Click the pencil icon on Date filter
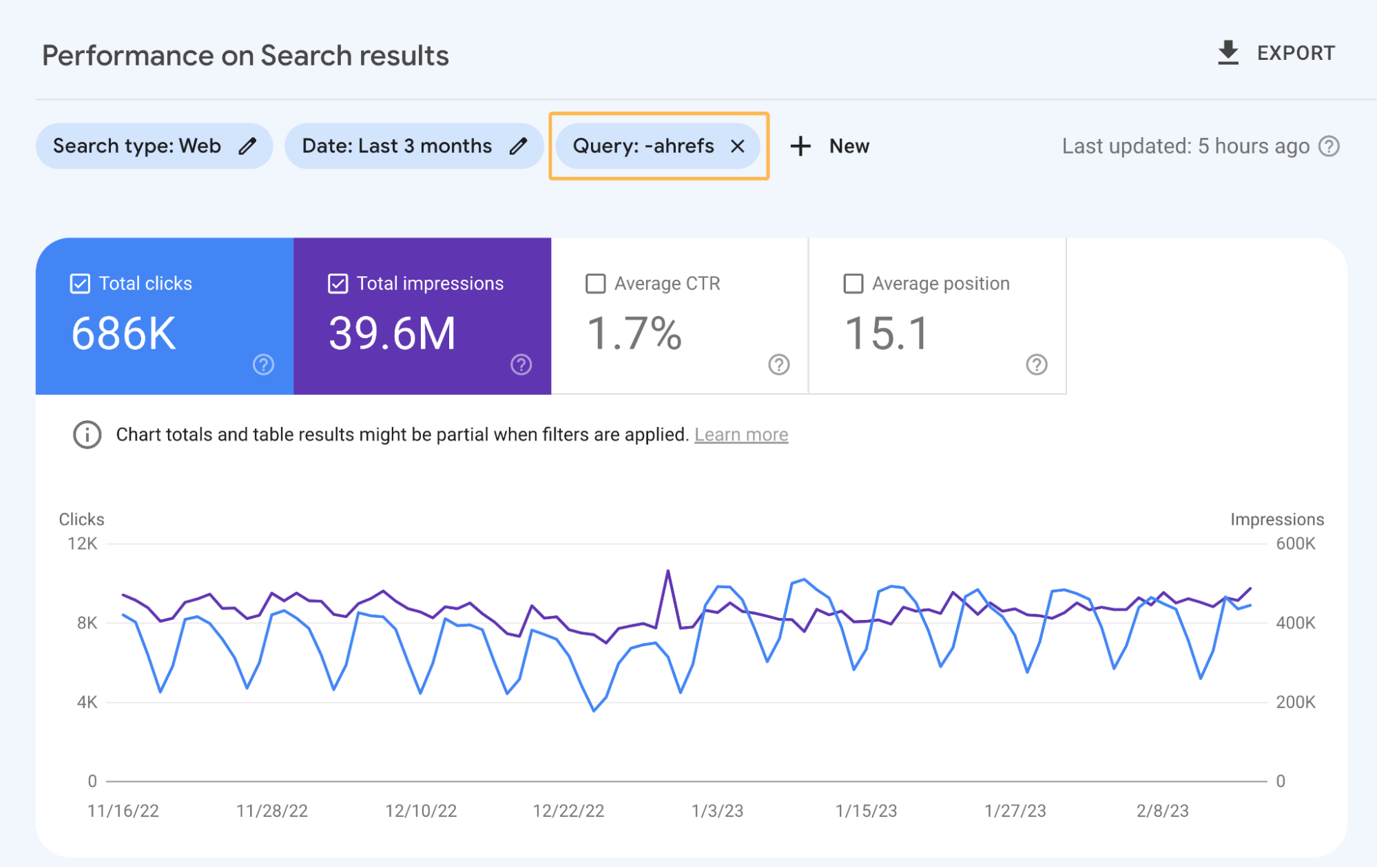The height and width of the screenshot is (868, 1377). point(519,145)
